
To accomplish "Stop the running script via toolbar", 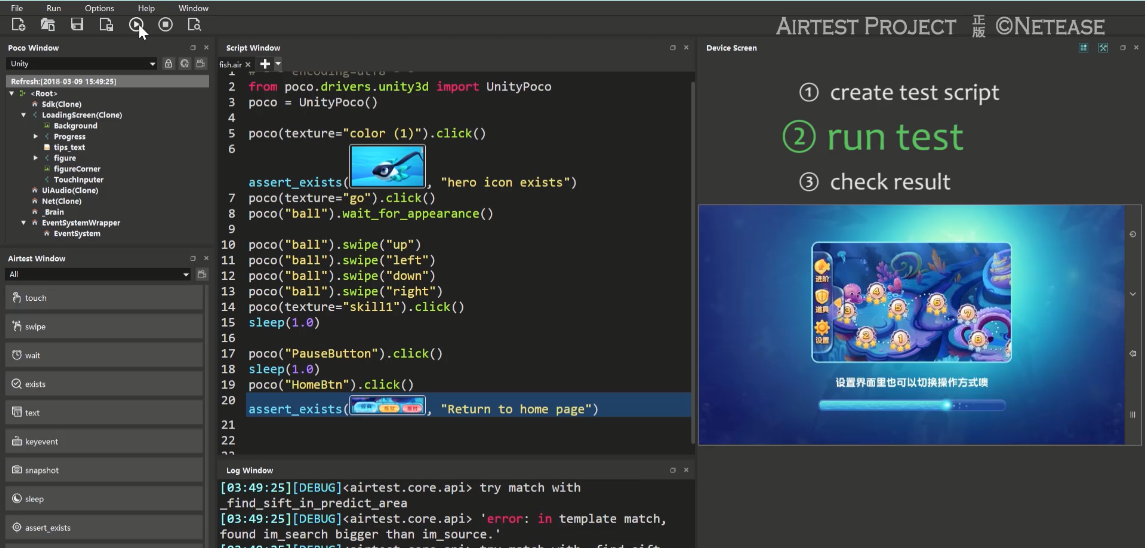I will tap(166, 25).
